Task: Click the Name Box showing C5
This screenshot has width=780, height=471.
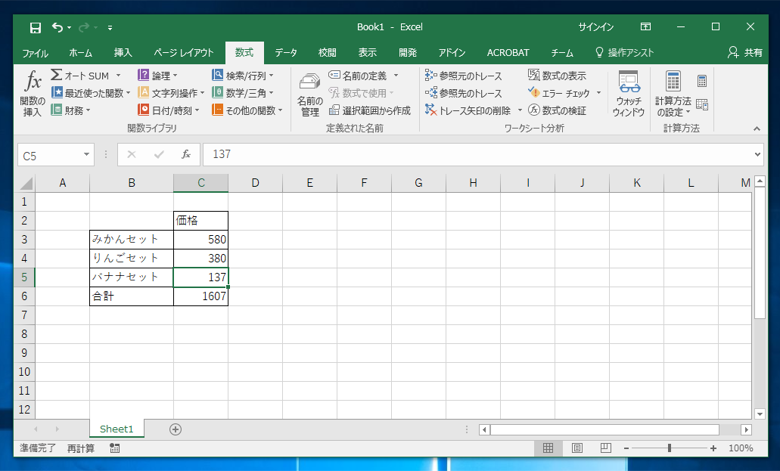Action: click(50, 155)
